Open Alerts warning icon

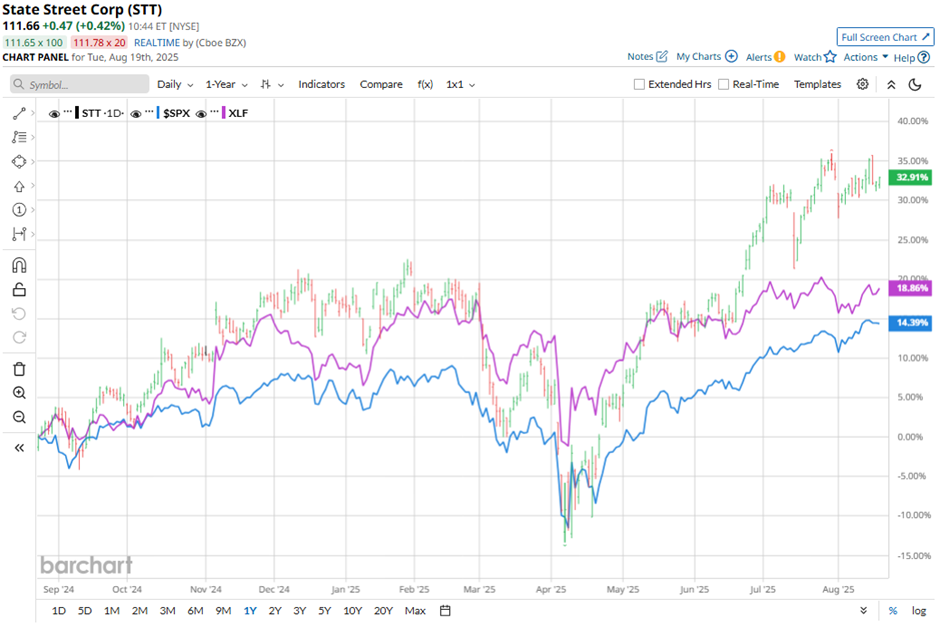coord(779,57)
